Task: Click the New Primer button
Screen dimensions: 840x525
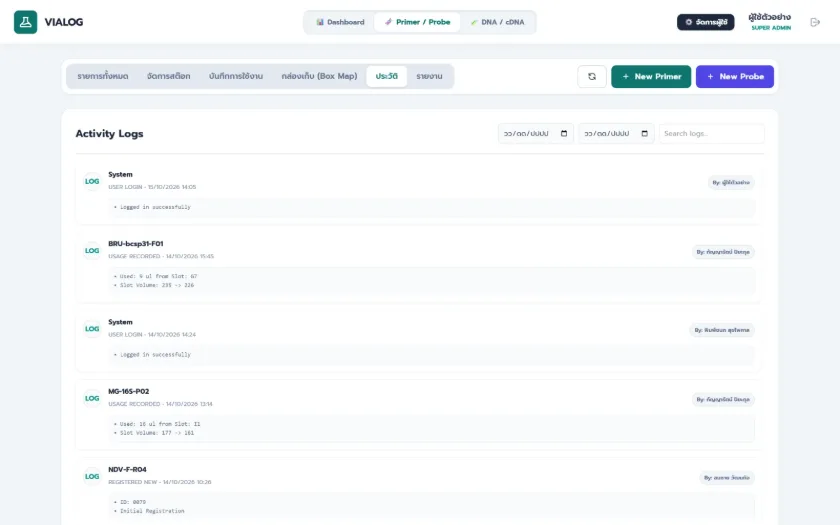Action: pyautogui.click(x=651, y=77)
